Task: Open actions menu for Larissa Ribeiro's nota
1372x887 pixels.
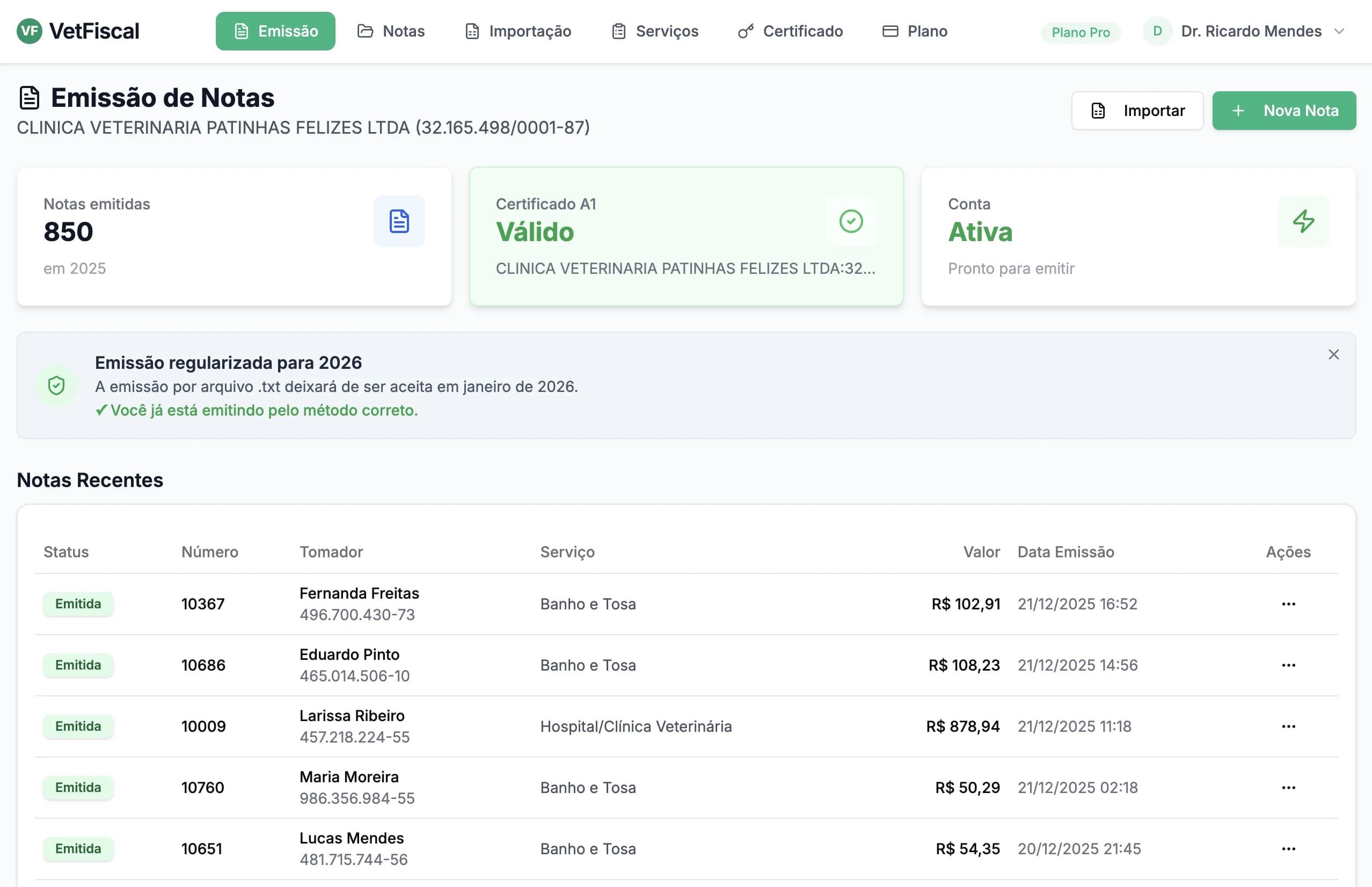Action: 1288,726
